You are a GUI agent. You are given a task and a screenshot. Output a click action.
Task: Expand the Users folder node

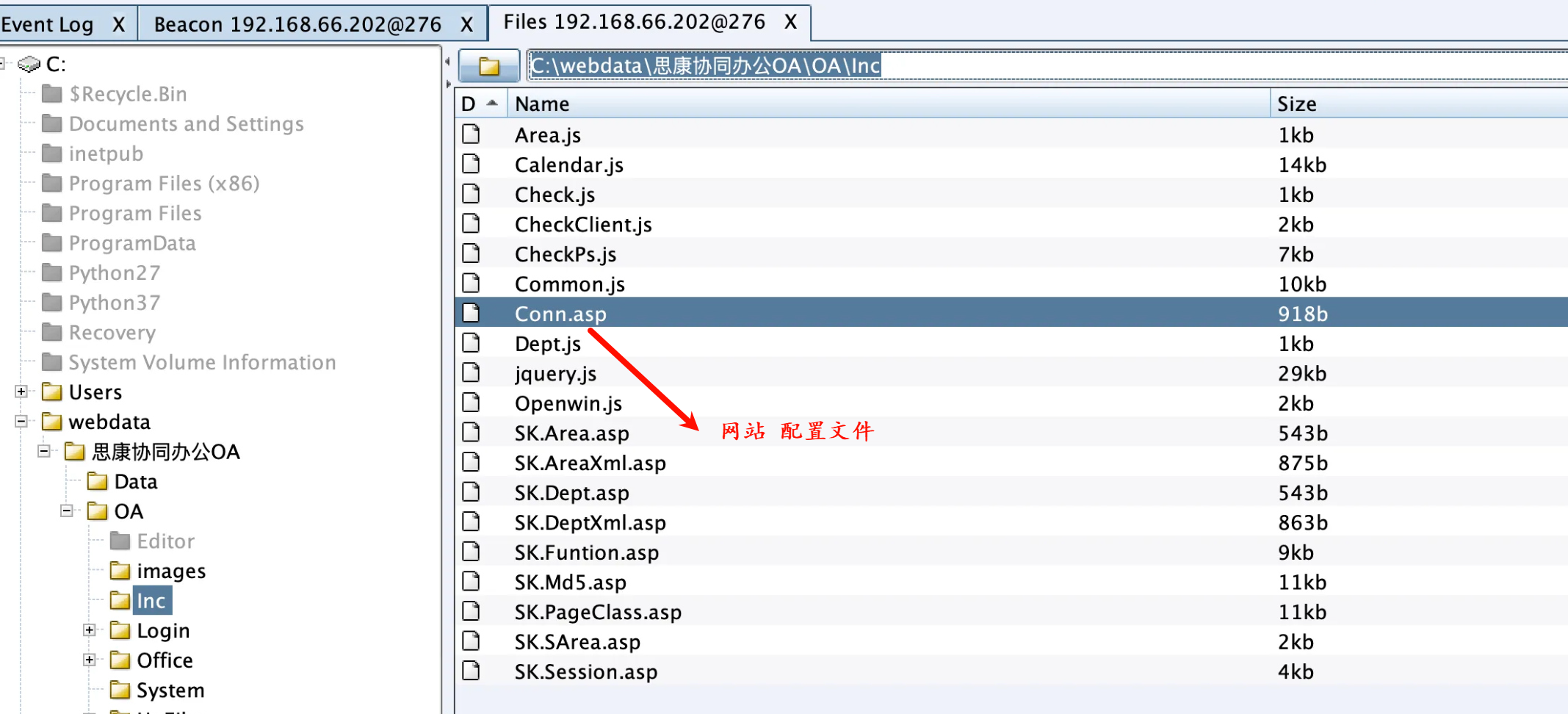(21, 392)
